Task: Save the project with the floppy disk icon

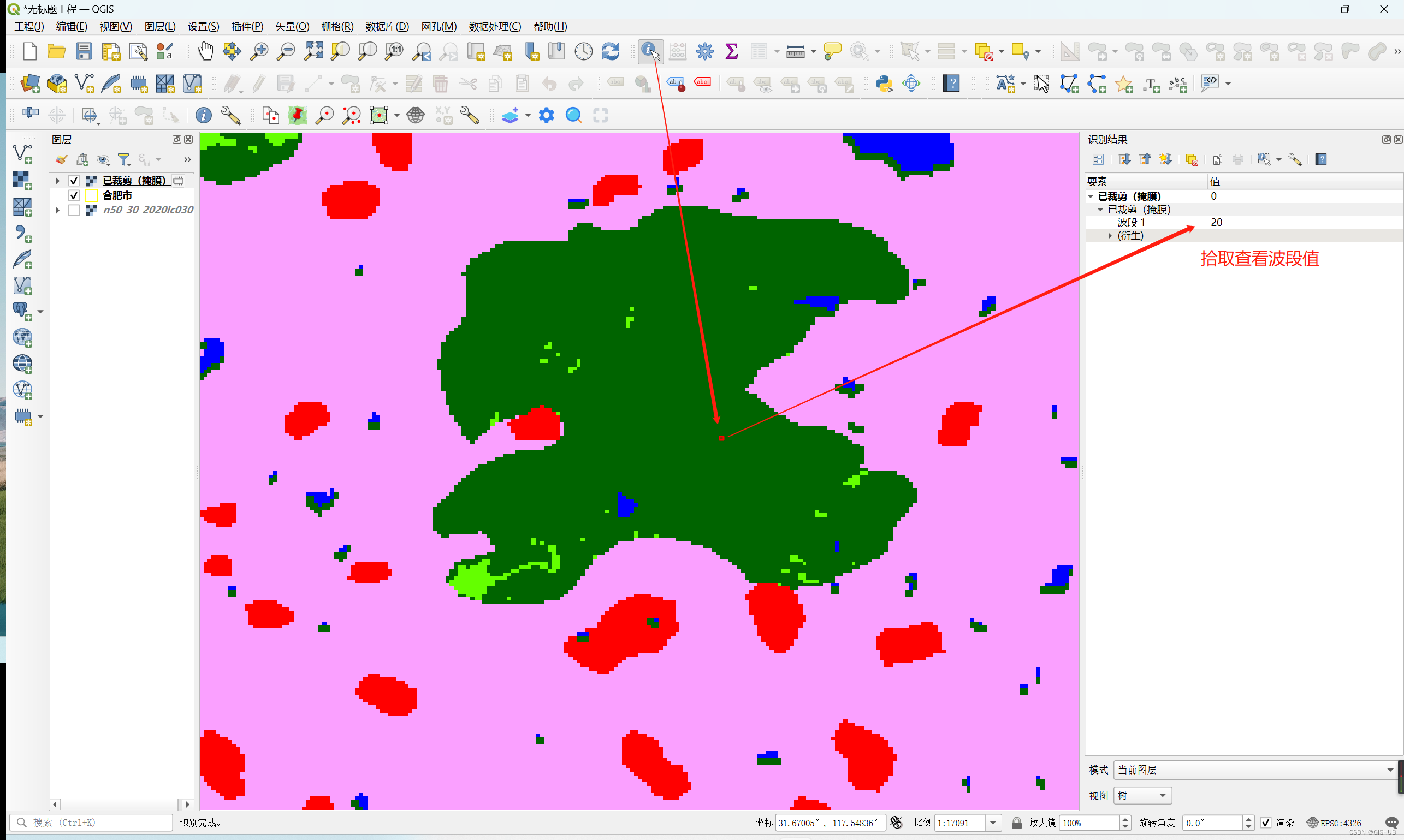Action: 84,51
